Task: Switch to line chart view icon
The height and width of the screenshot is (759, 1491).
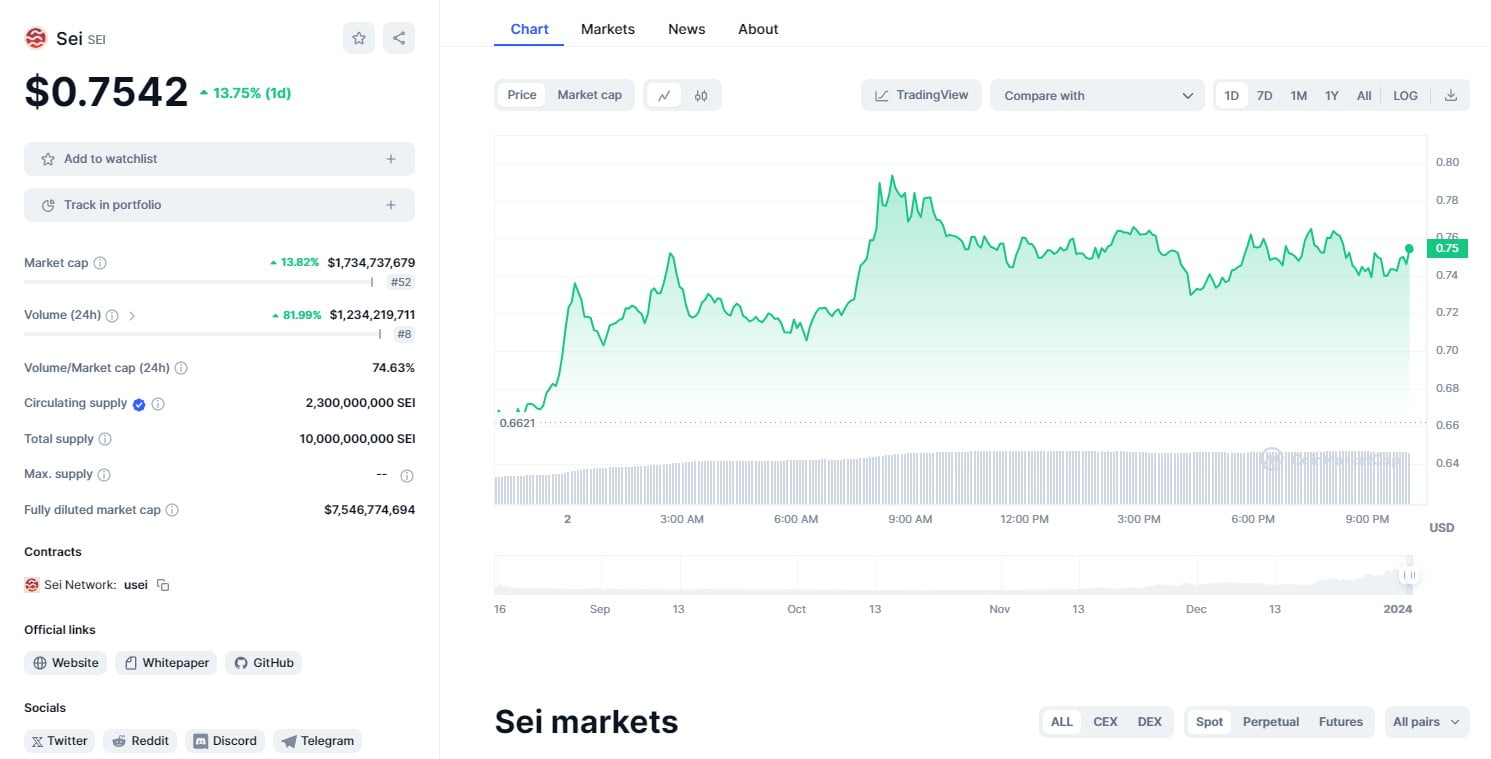Action: pos(664,95)
